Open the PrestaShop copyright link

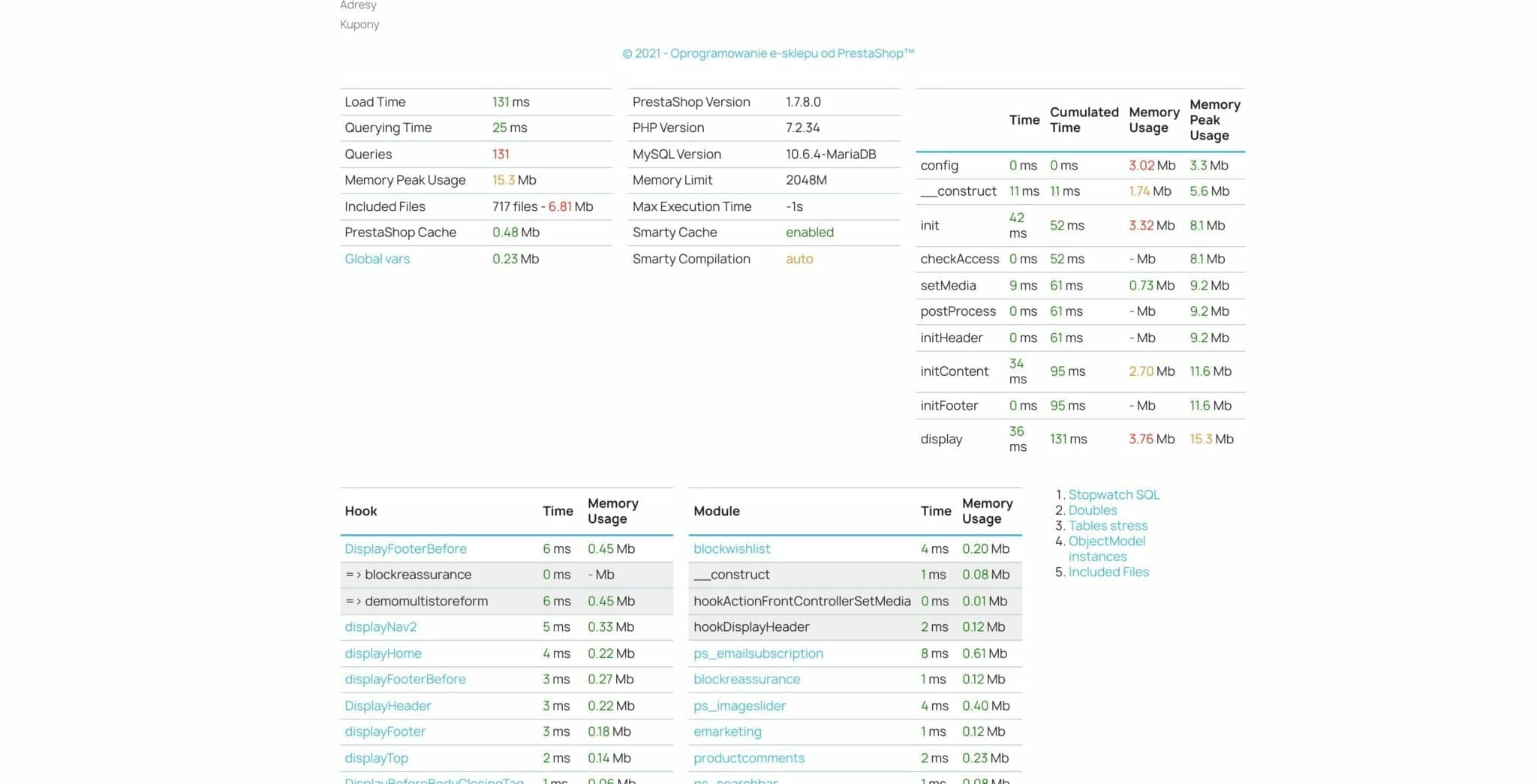click(768, 53)
